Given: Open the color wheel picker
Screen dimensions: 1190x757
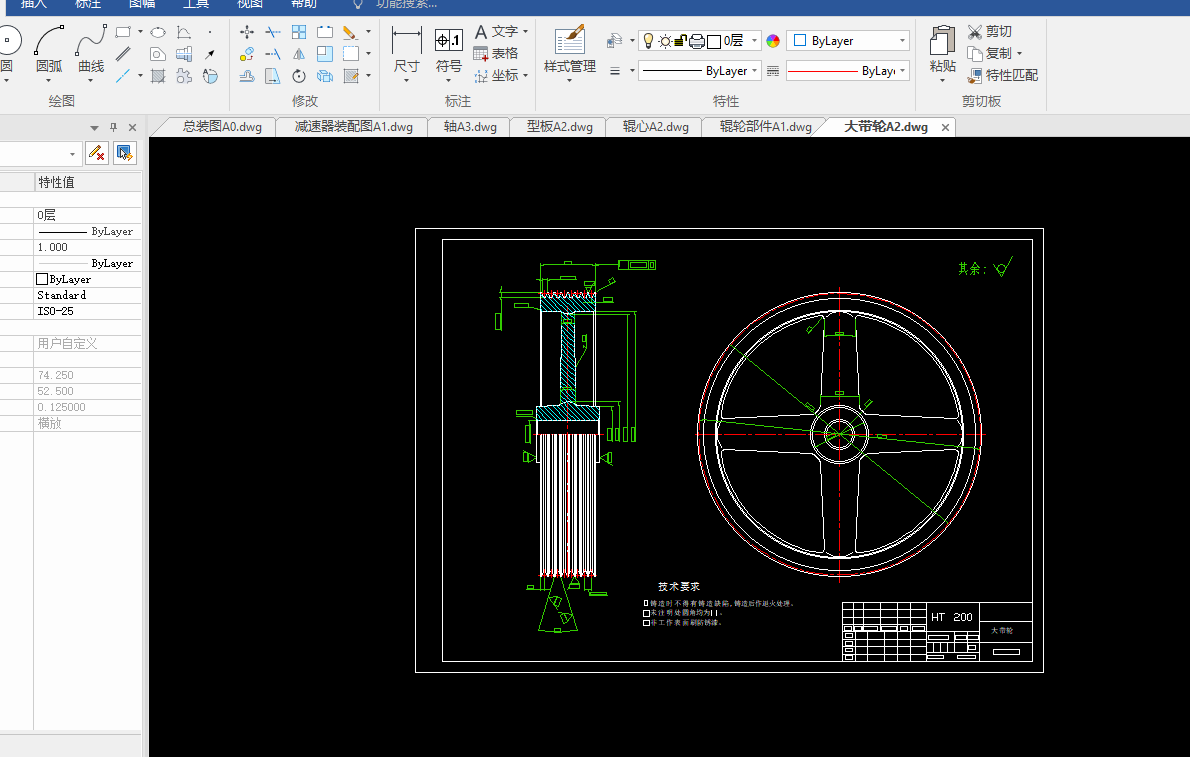Looking at the screenshot, I should (772, 41).
